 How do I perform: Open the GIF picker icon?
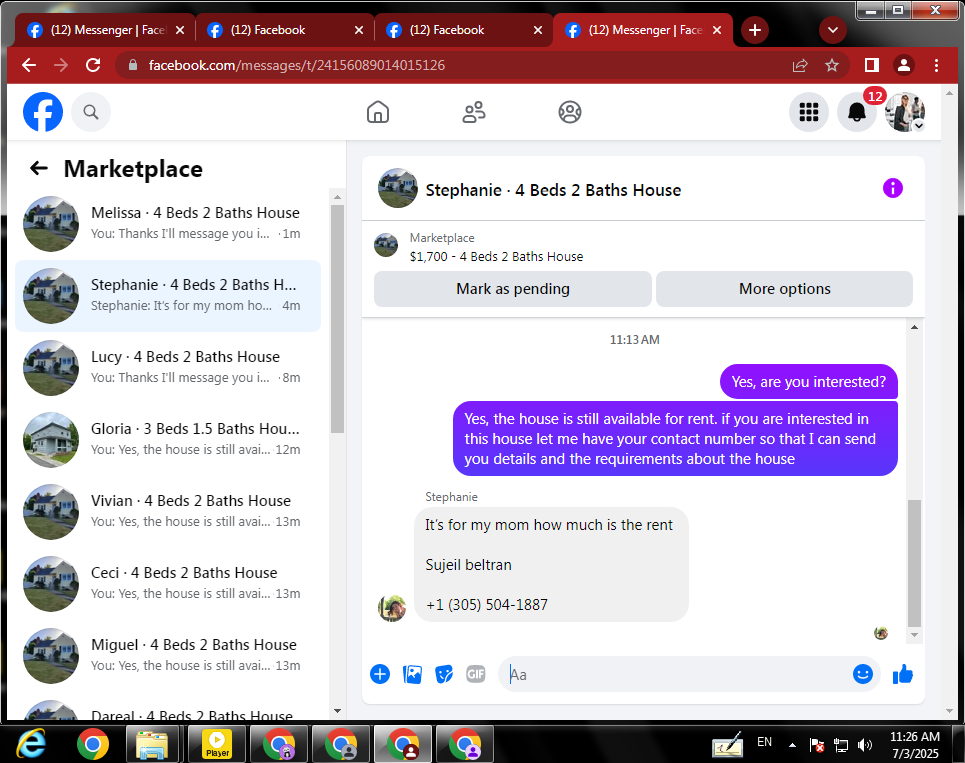coord(476,674)
